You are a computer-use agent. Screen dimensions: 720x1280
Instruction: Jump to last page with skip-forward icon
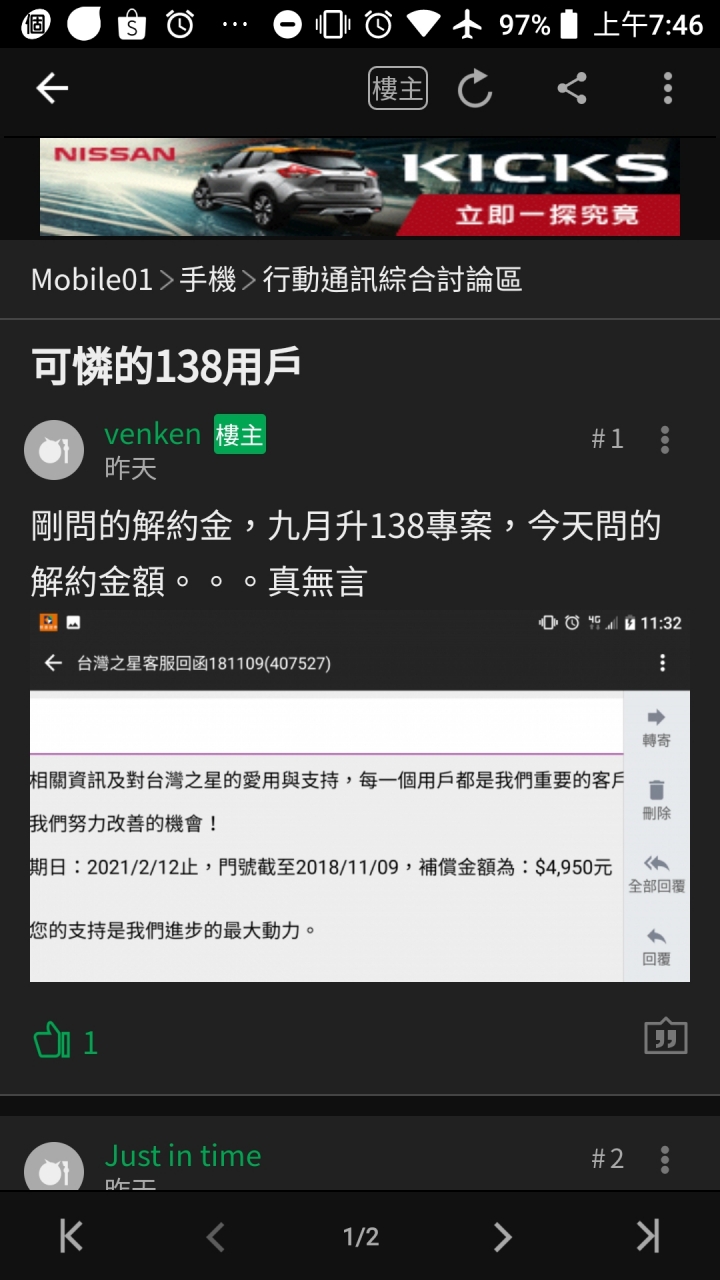(x=649, y=1237)
